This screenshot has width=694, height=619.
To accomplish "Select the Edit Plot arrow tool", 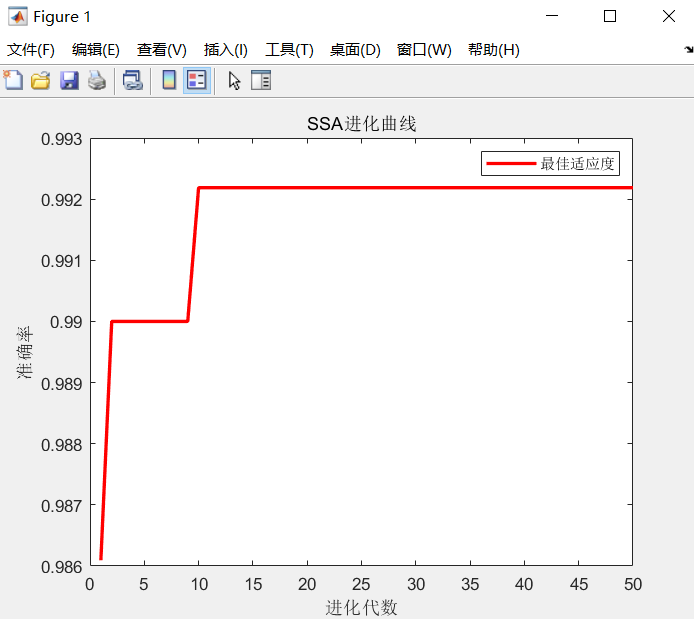I will click(234, 81).
